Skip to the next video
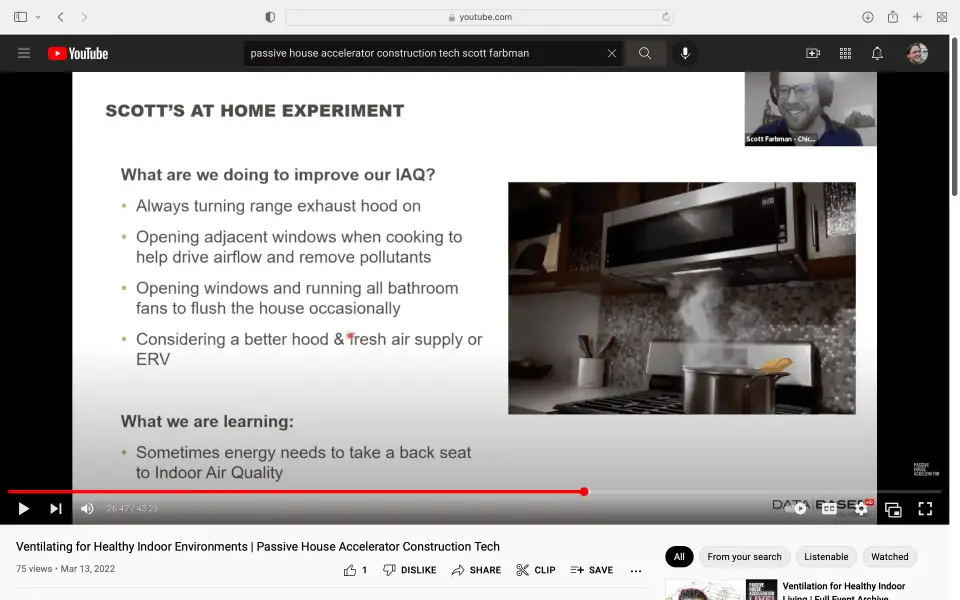Screen dimensions: 960x600 pos(56,509)
